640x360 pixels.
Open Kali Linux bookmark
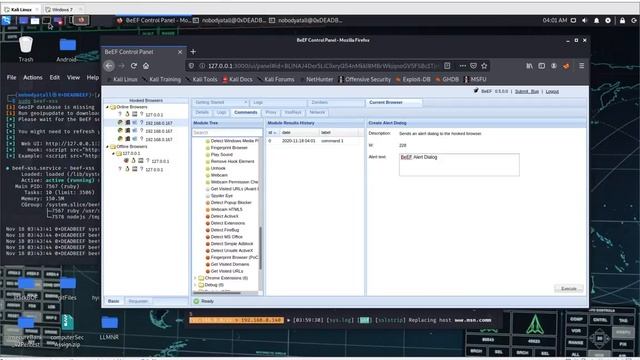[x=122, y=79]
